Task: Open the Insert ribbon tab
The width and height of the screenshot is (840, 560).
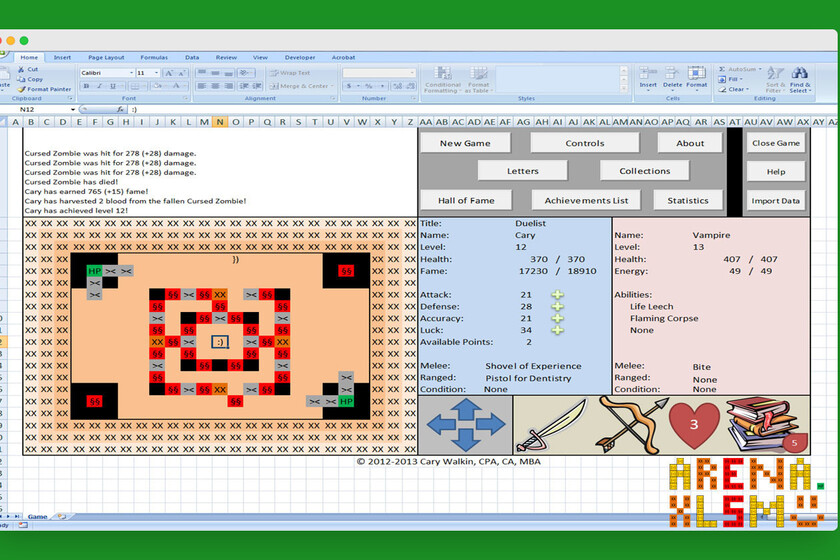Action: 62,57
